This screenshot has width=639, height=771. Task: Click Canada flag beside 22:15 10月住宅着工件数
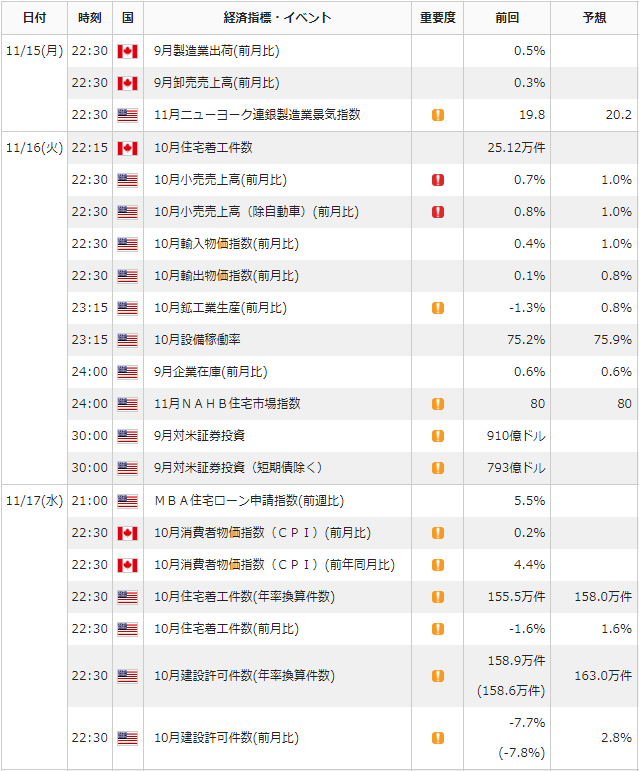click(127, 148)
